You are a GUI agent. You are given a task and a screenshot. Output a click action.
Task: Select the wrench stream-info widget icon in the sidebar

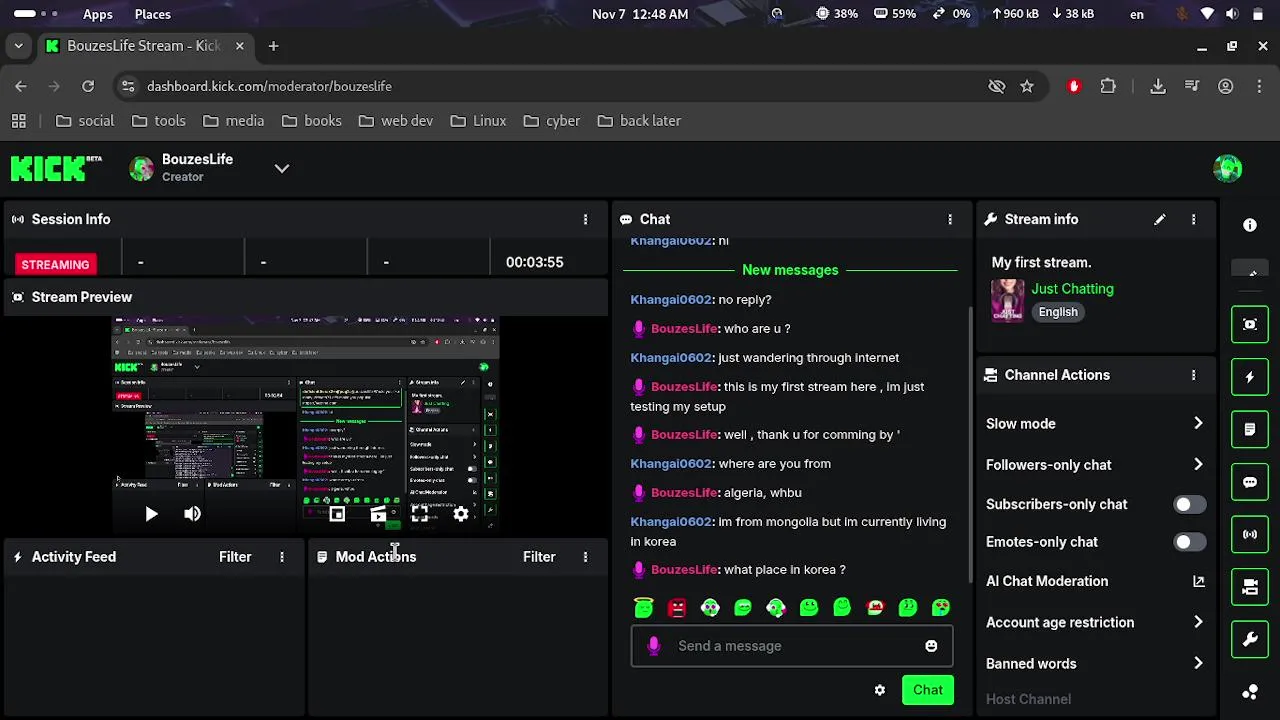point(1249,639)
